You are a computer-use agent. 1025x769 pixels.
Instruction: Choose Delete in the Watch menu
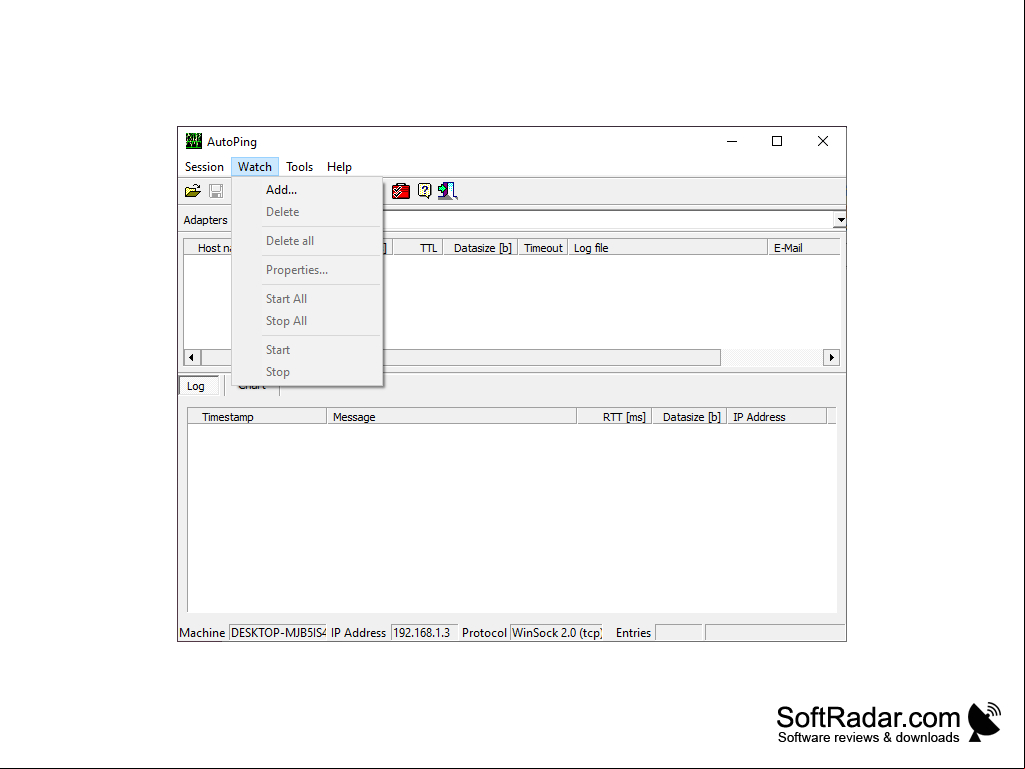pos(307,212)
